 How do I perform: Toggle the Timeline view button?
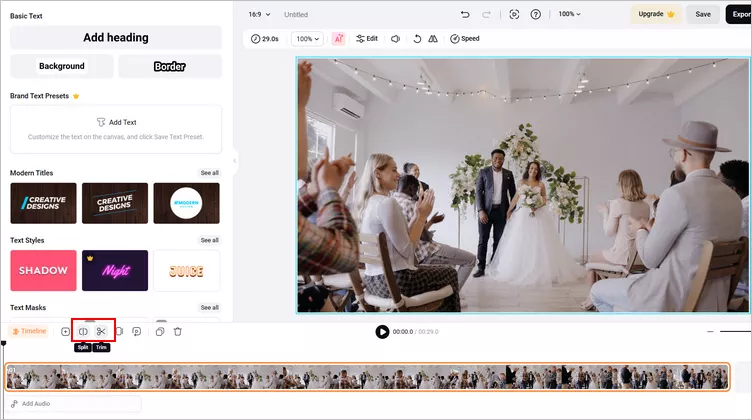point(29,331)
